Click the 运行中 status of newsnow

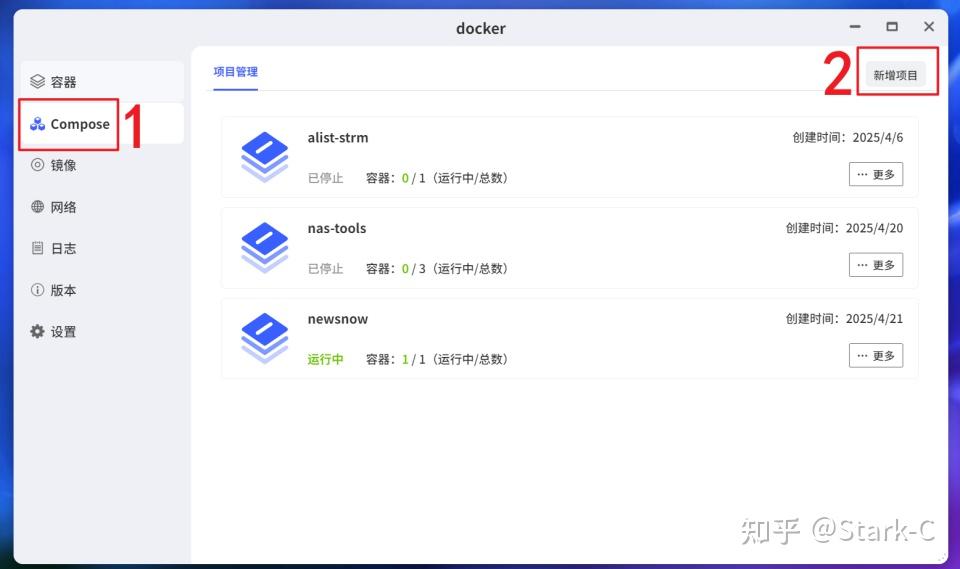[325, 359]
